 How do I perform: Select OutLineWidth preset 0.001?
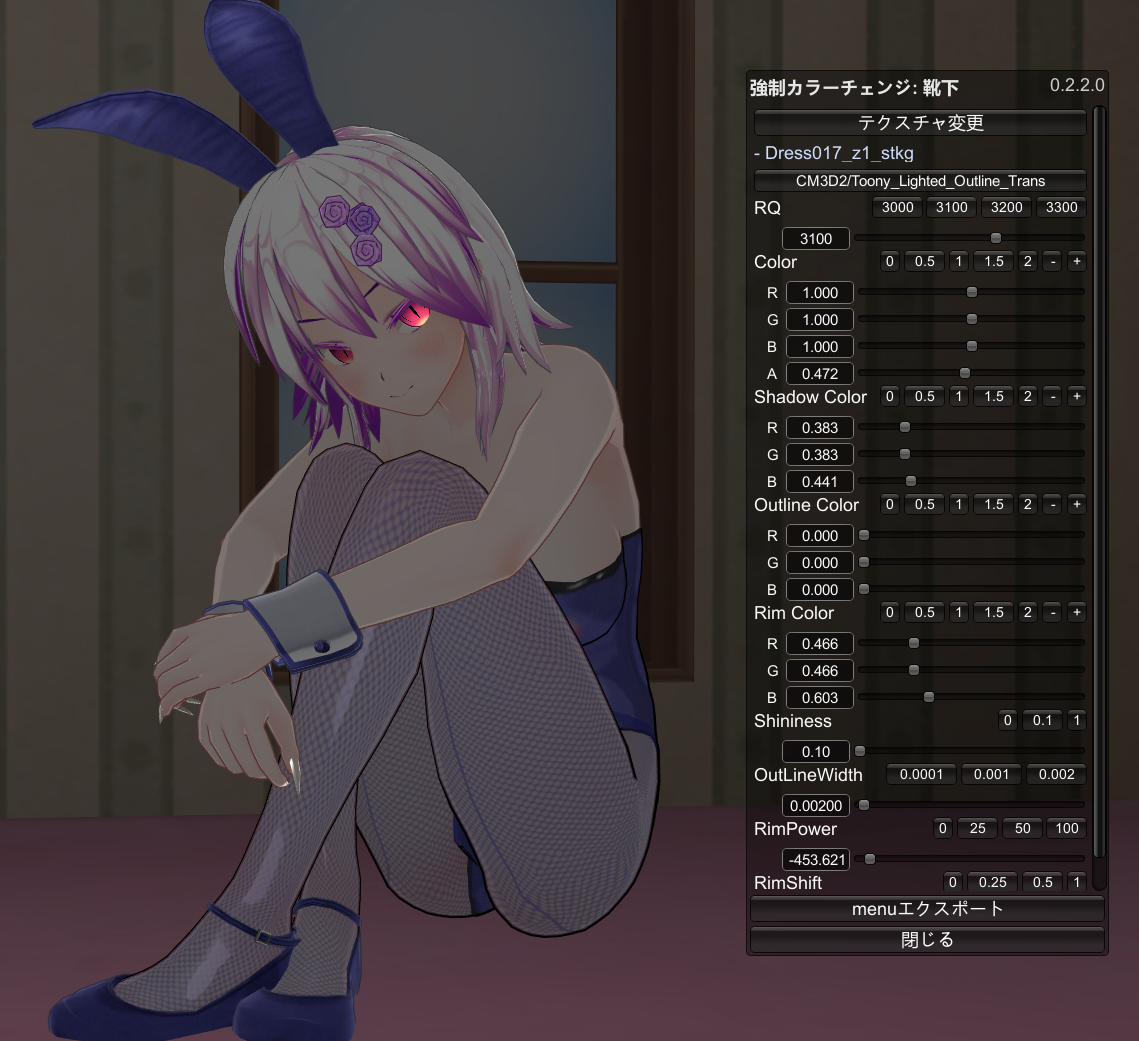988,773
